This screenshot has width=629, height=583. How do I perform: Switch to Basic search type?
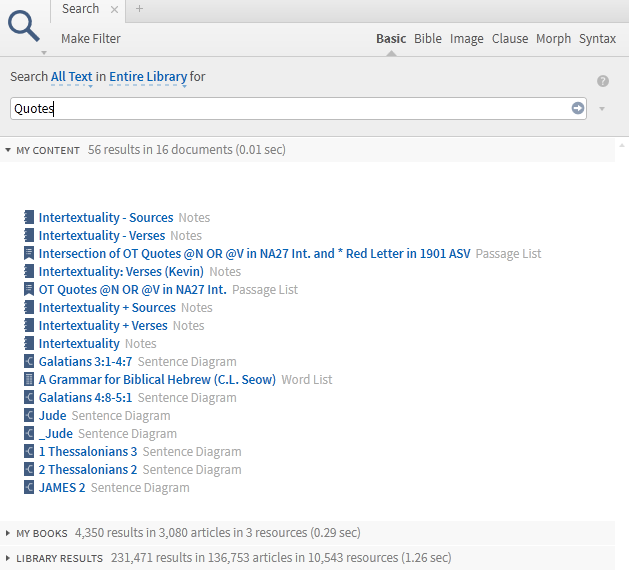pyautogui.click(x=391, y=39)
